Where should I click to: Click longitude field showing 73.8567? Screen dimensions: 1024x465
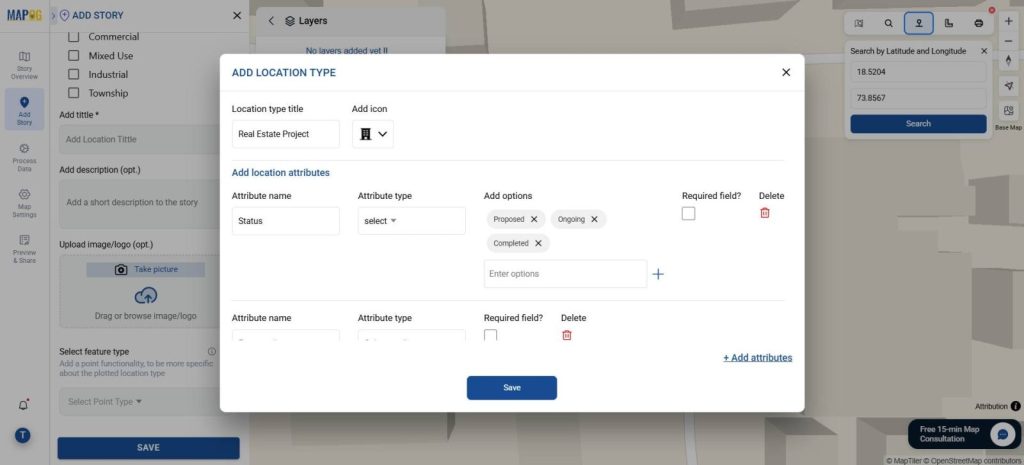tap(918, 98)
